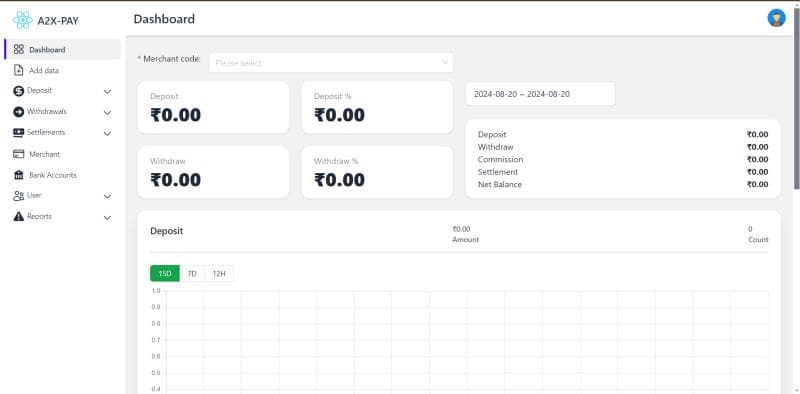This screenshot has width=800, height=394.
Task: Click the Withdraw ₹0.00 summary card
Action: click(x=213, y=172)
